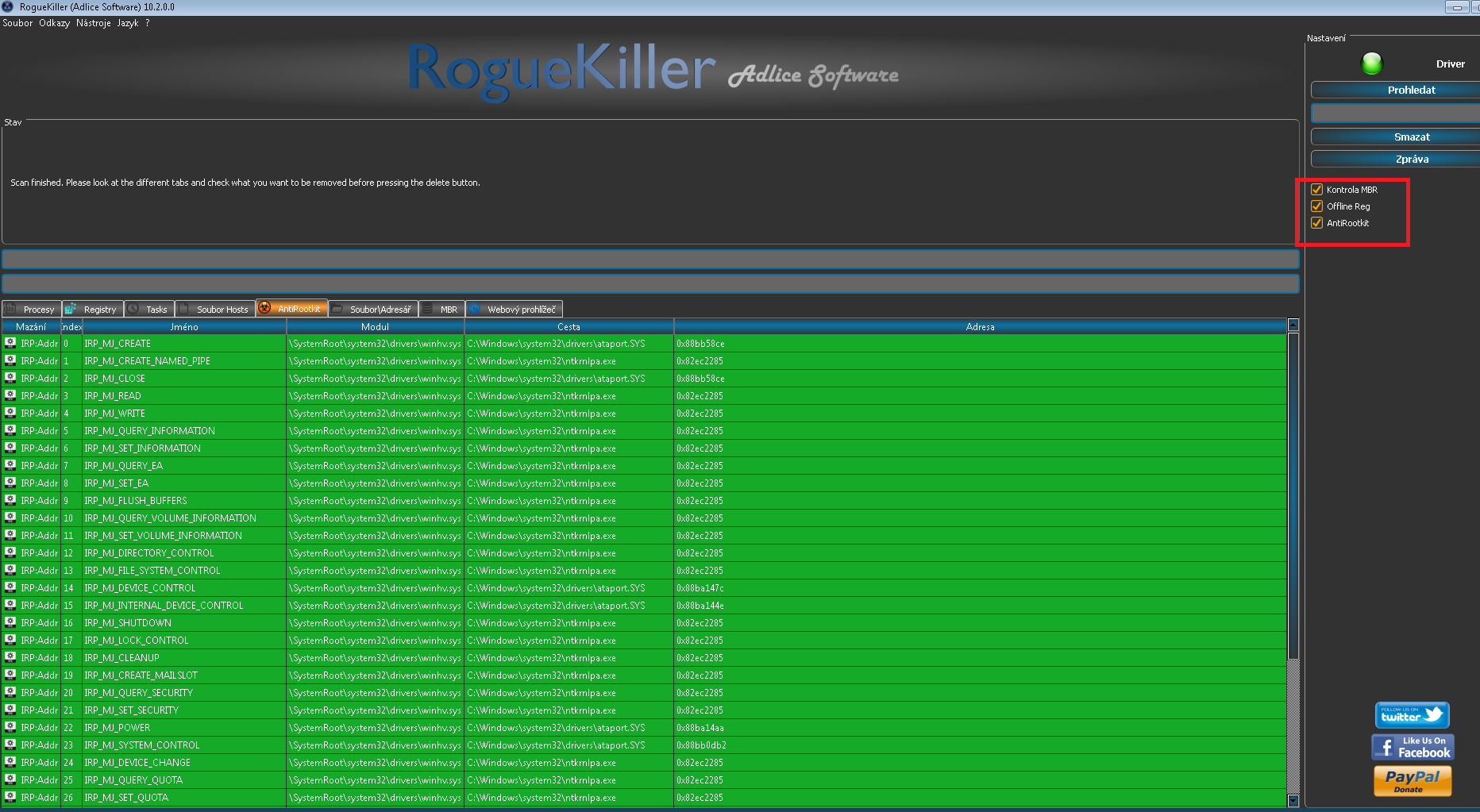Click the delete icon of IRP_MJ_CREATE_NAMED_PIPE row
Screen dimensions: 1480x812
[10, 360]
